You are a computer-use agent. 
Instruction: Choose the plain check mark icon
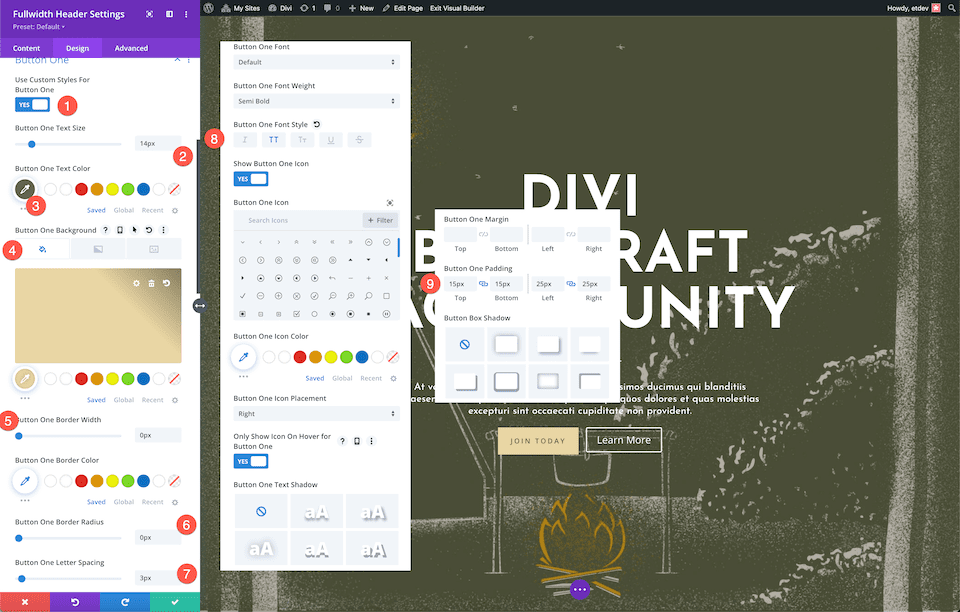242,296
